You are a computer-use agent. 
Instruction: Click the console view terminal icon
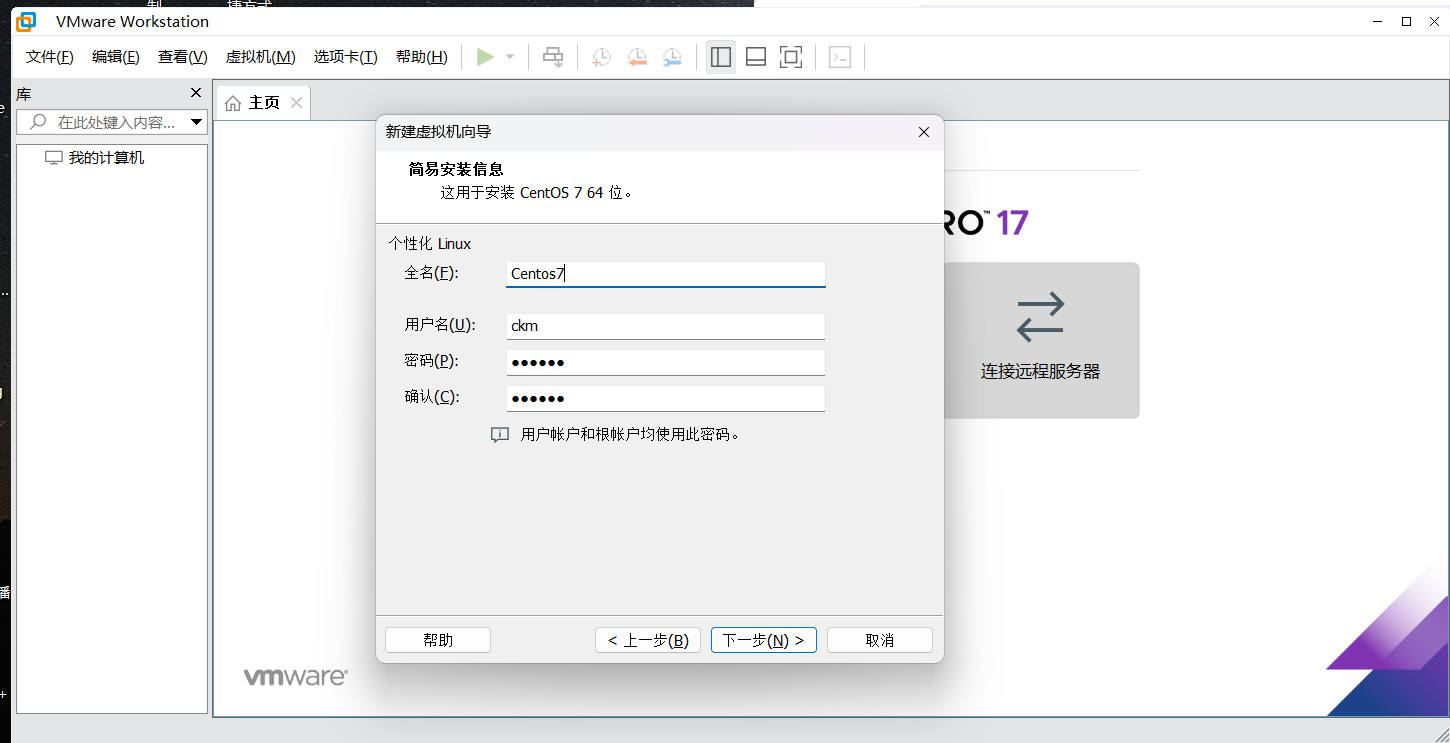pos(840,57)
